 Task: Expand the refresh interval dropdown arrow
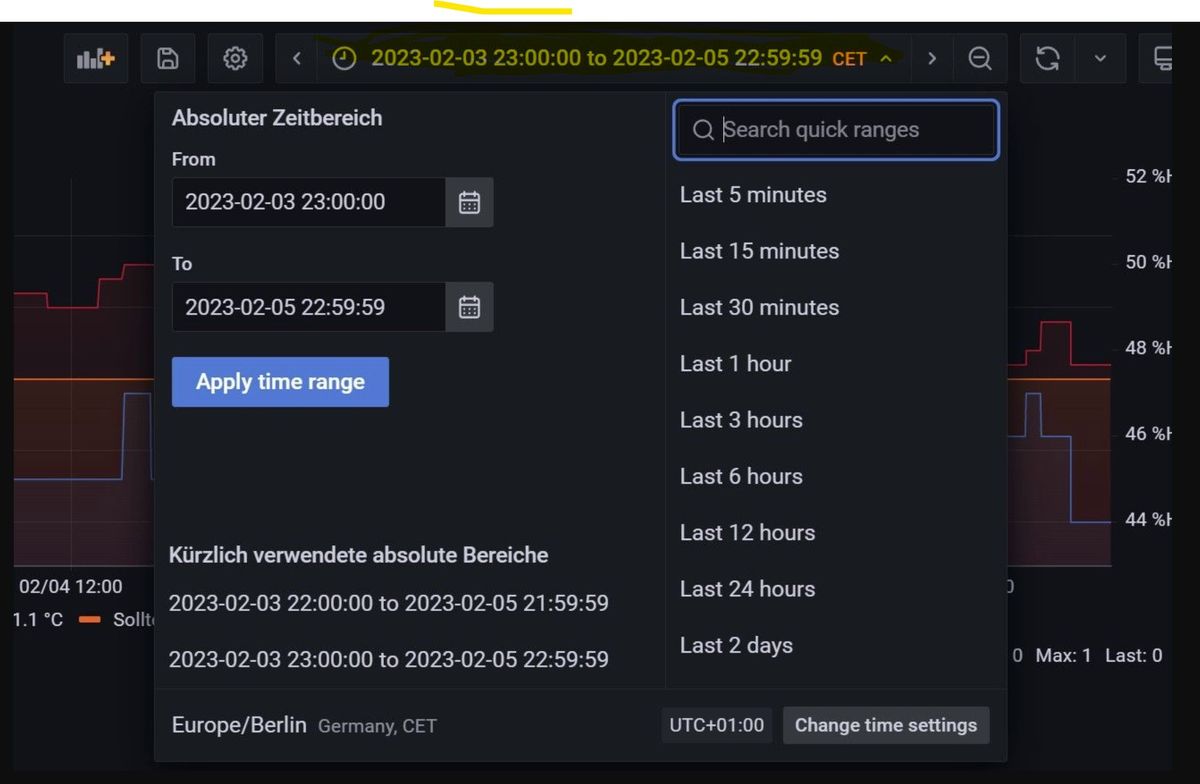1100,59
